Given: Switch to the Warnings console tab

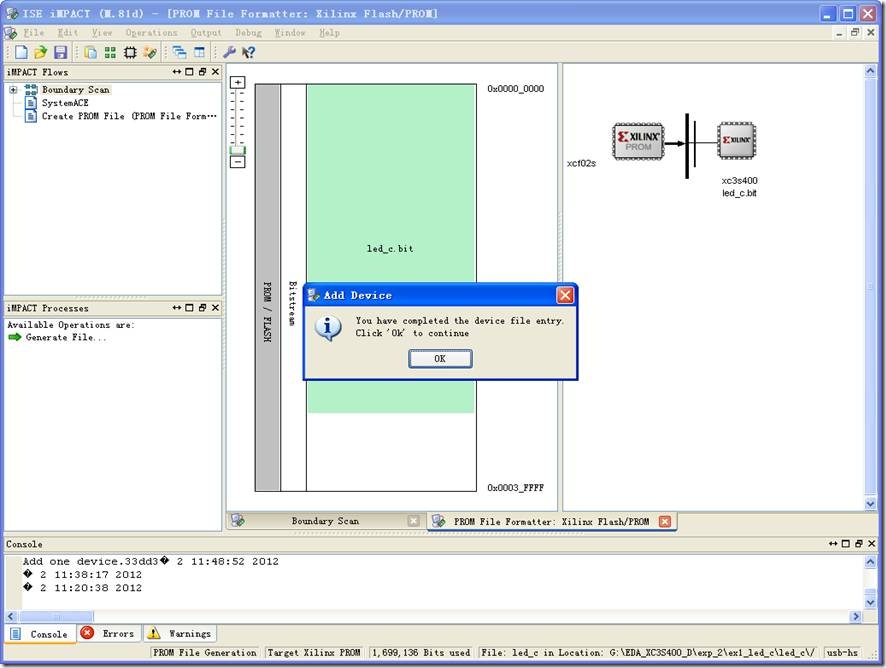Looking at the screenshot, I should pos(180,633).
